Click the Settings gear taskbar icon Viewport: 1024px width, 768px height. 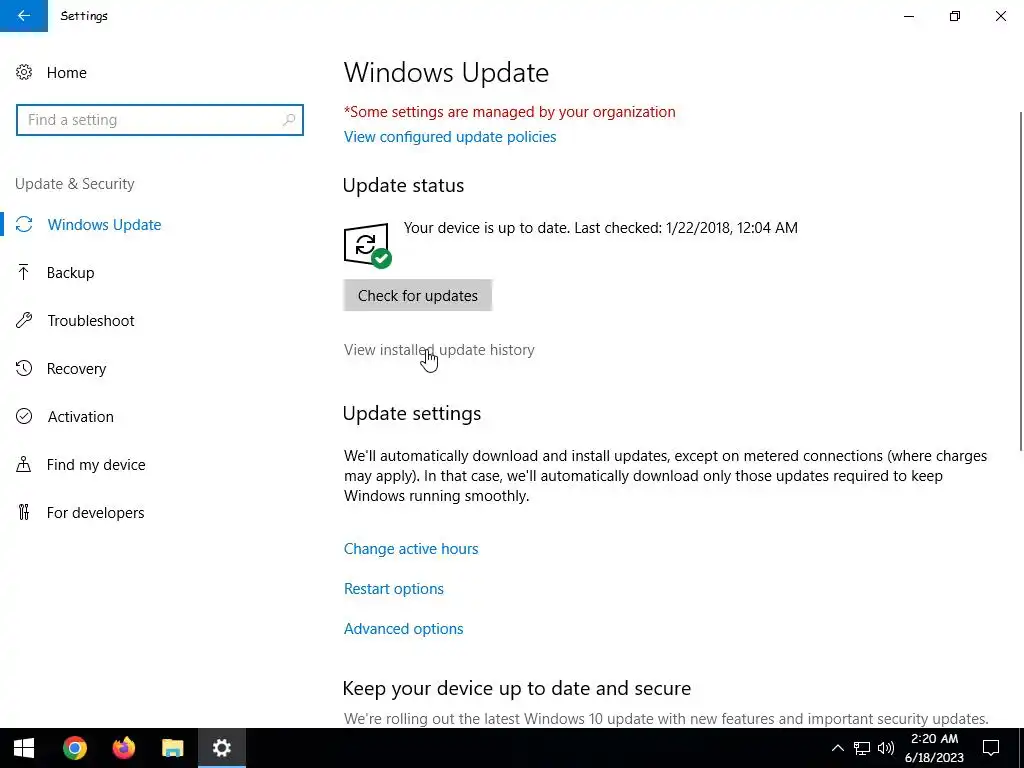(221, 748)
